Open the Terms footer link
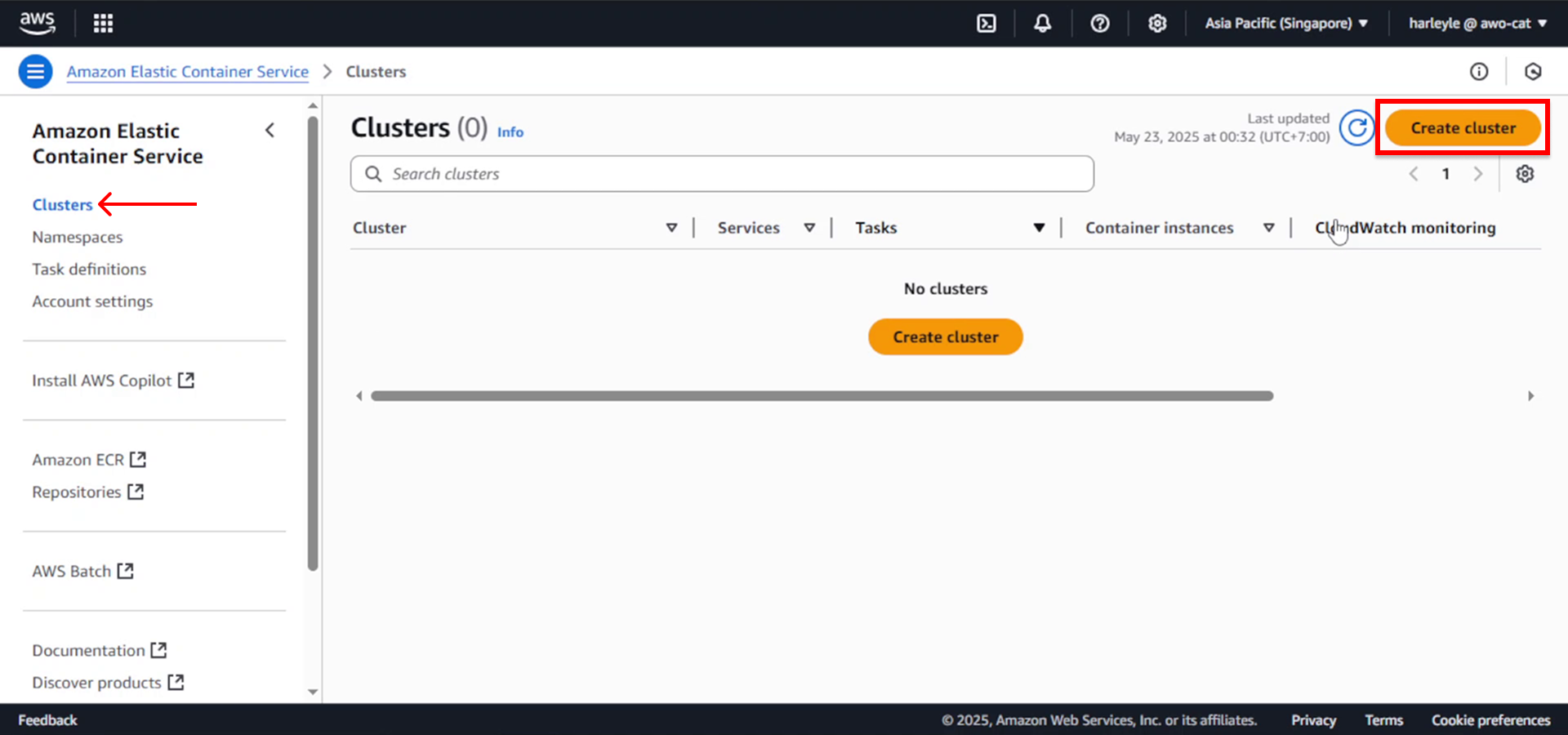Viewport: 1568px width, 735px height. pyautogui.click(x=1383, y=719)
